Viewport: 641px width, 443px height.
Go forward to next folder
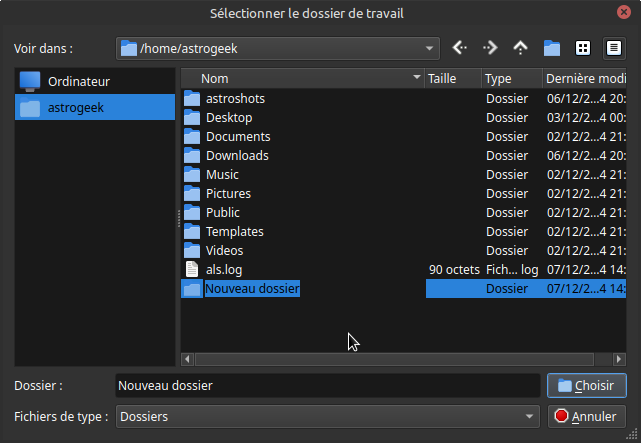click(490, 48)
